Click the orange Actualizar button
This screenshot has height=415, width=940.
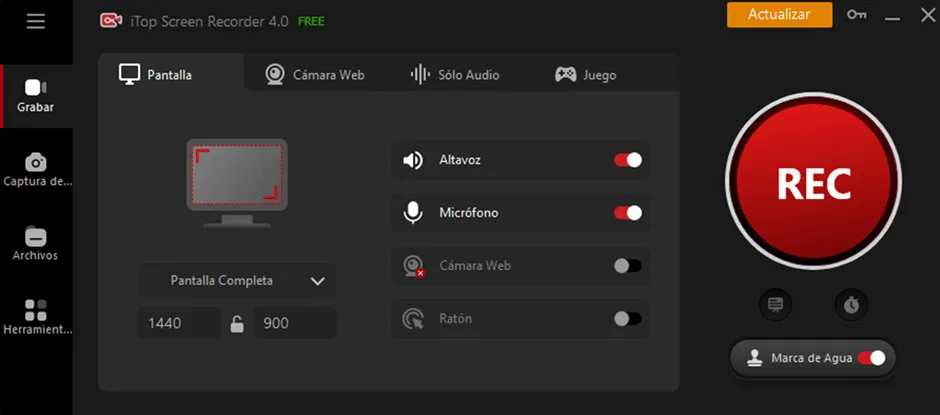tap(779, 15)
